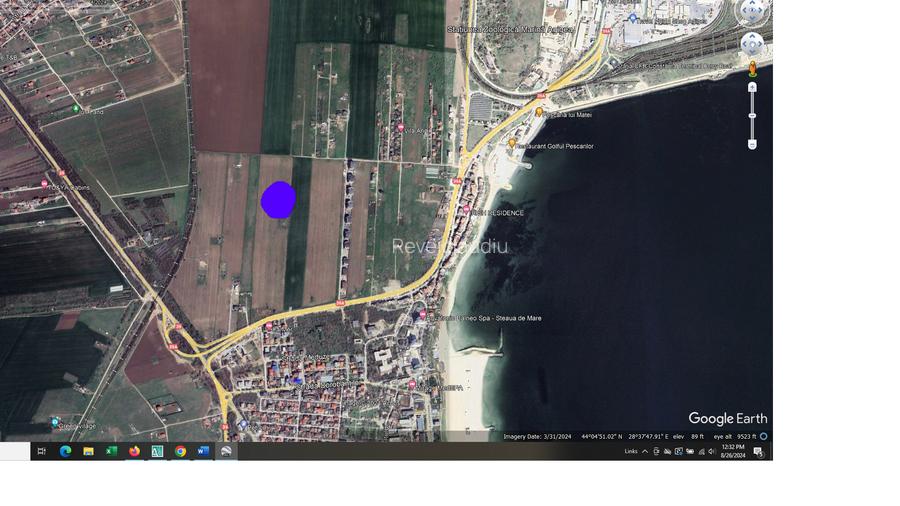Click the Steaua de Mare hotel marker
The width and height of the screenshot is (900, 506).
pyautogui.click(x=422, y=316)
